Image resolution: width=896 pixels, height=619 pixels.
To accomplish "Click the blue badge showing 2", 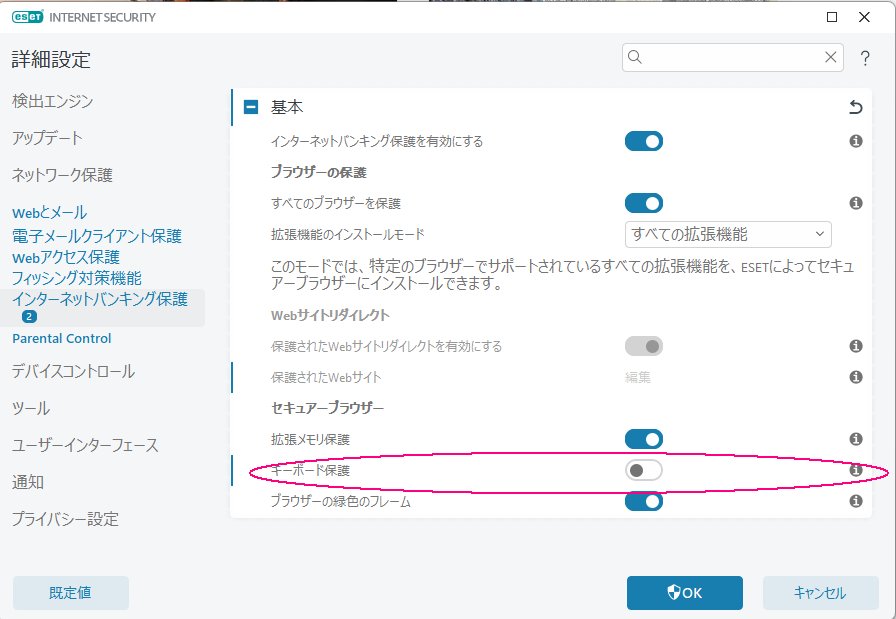I will [x=29, y=317].
